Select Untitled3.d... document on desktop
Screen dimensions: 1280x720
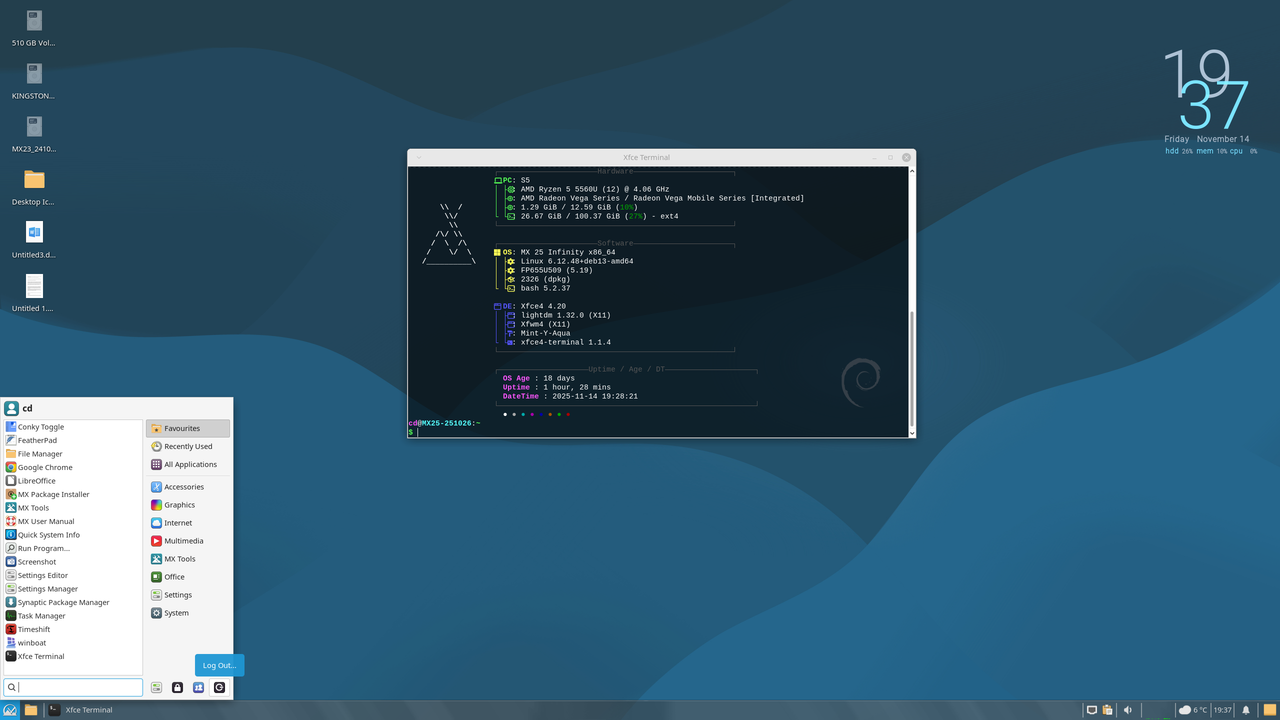(34, 240)
